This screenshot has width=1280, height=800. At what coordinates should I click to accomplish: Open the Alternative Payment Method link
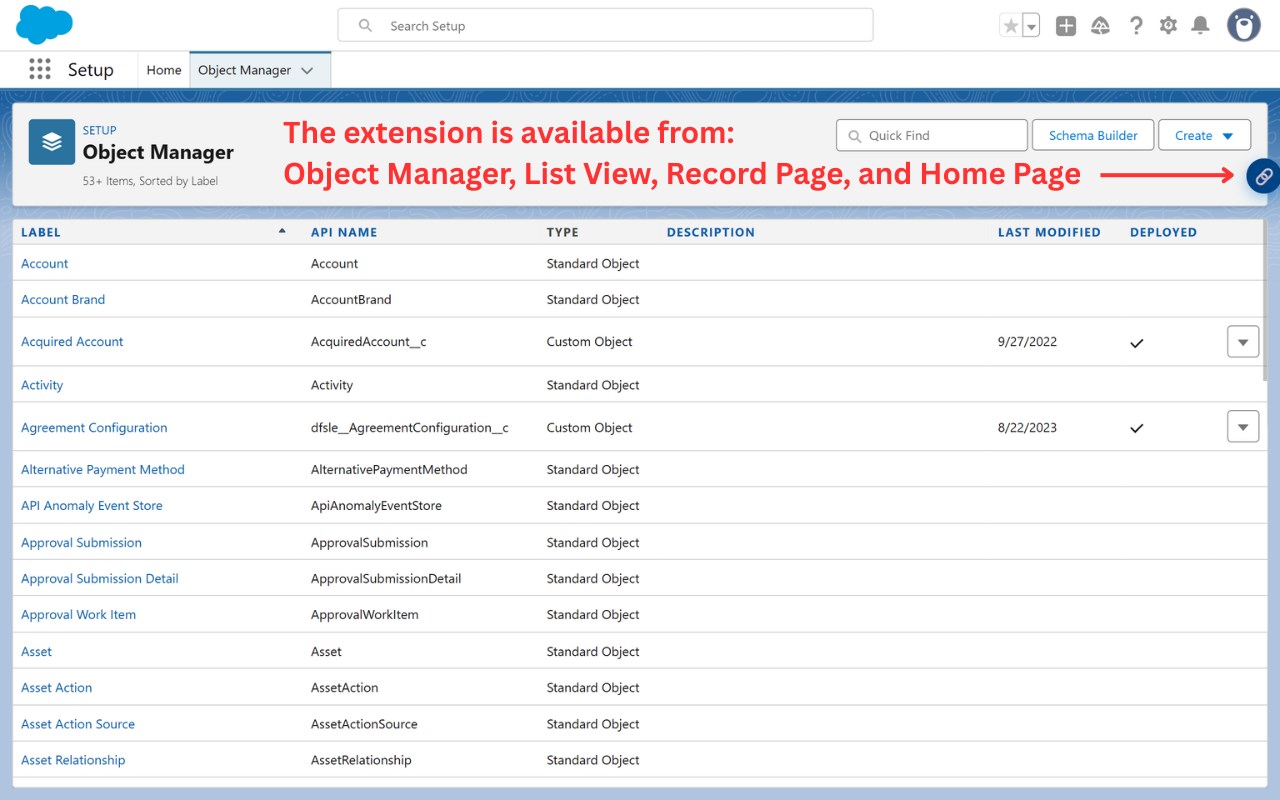(103, 469)
